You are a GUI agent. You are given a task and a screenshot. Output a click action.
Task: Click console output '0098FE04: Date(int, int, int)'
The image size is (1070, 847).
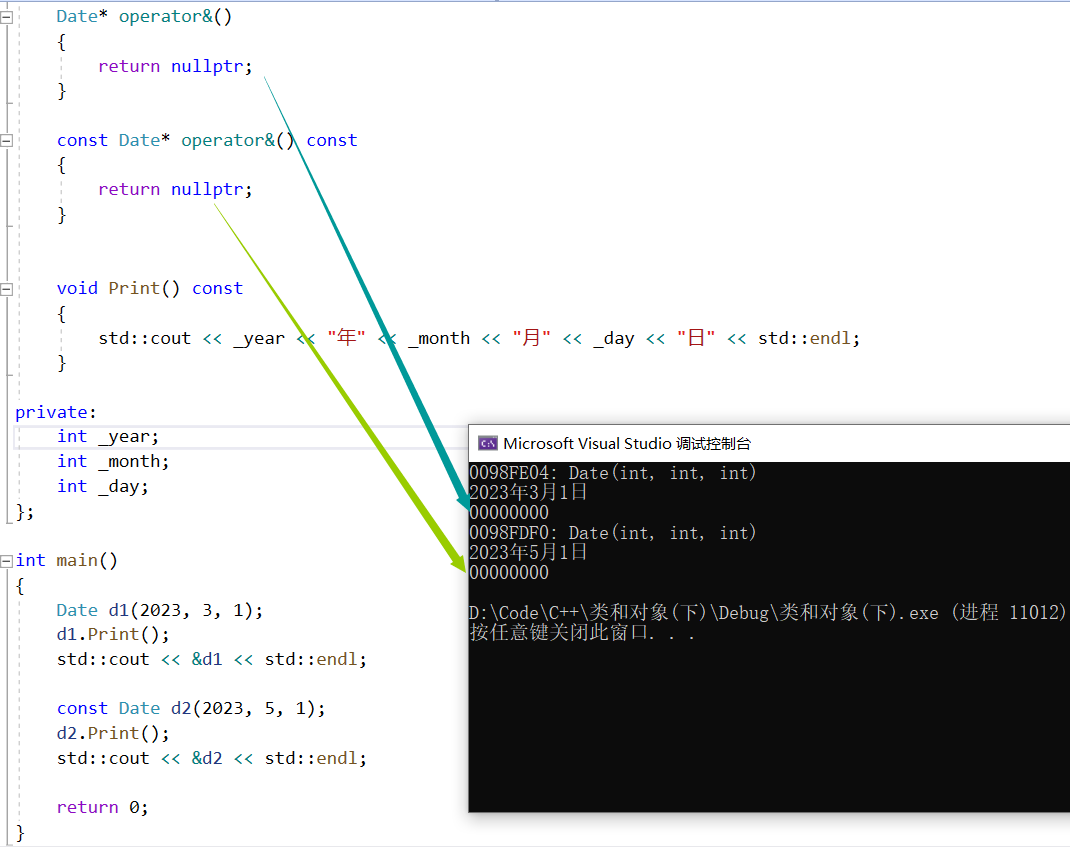tap(612, 473)
